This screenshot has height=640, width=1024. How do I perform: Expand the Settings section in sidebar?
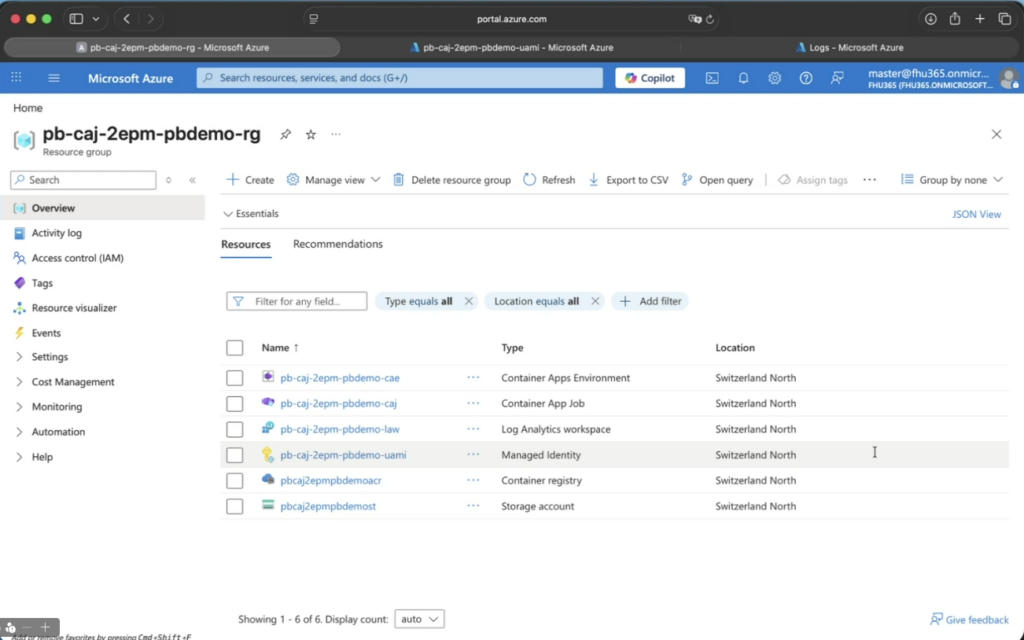pyautogui.click(x=49, y=357)
